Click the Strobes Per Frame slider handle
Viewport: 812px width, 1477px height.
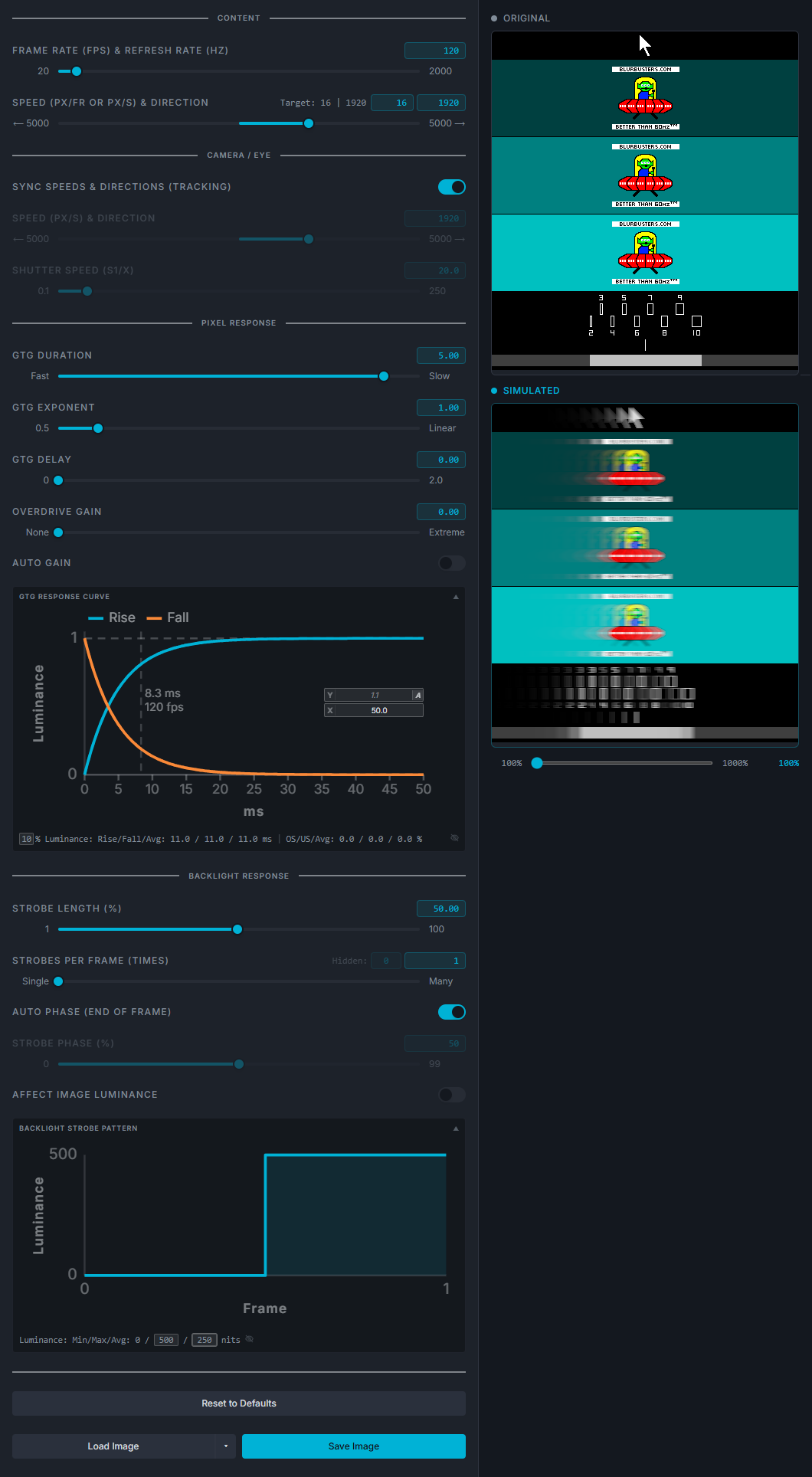point(58,981)
